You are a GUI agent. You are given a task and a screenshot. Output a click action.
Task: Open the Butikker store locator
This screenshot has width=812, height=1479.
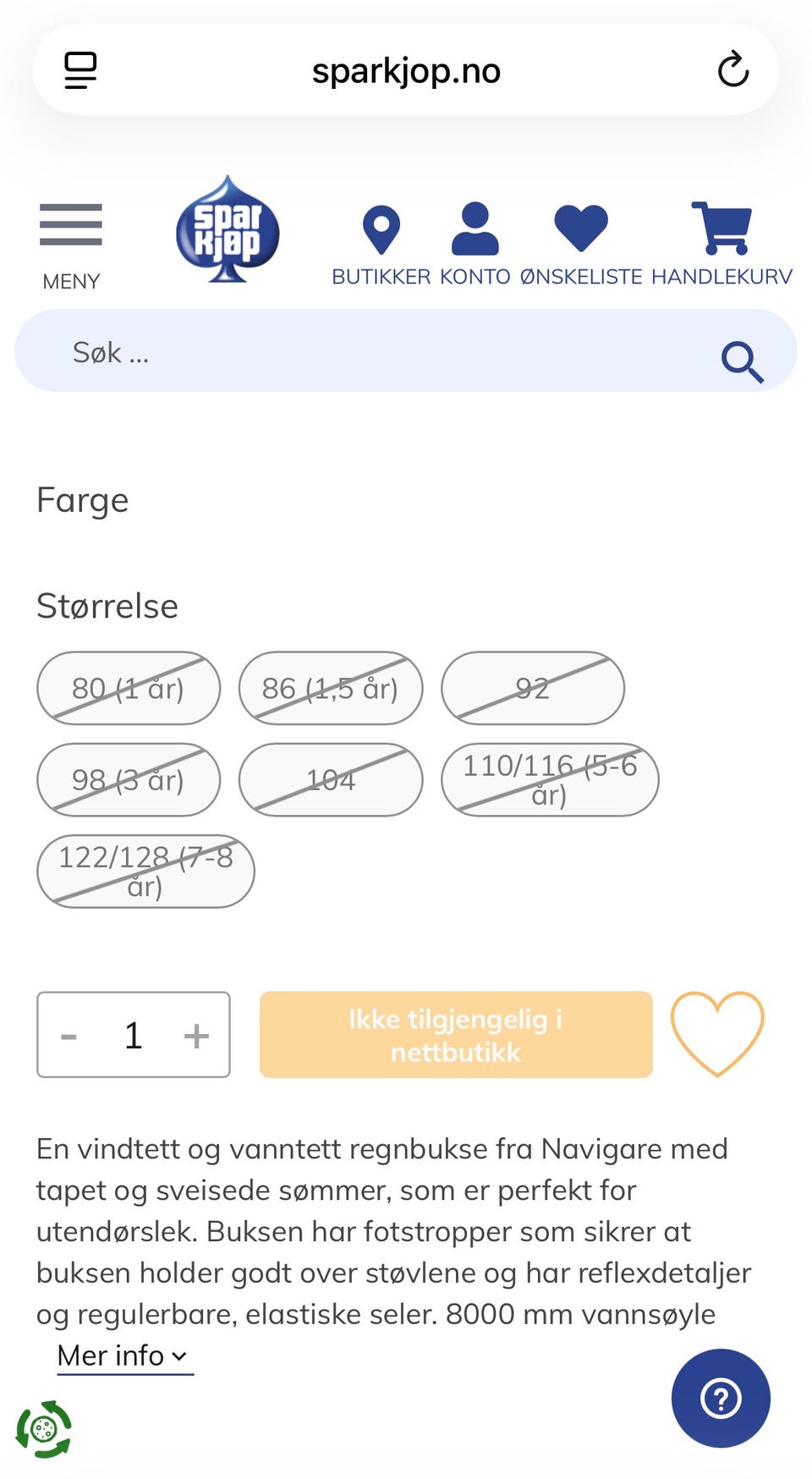381,243
